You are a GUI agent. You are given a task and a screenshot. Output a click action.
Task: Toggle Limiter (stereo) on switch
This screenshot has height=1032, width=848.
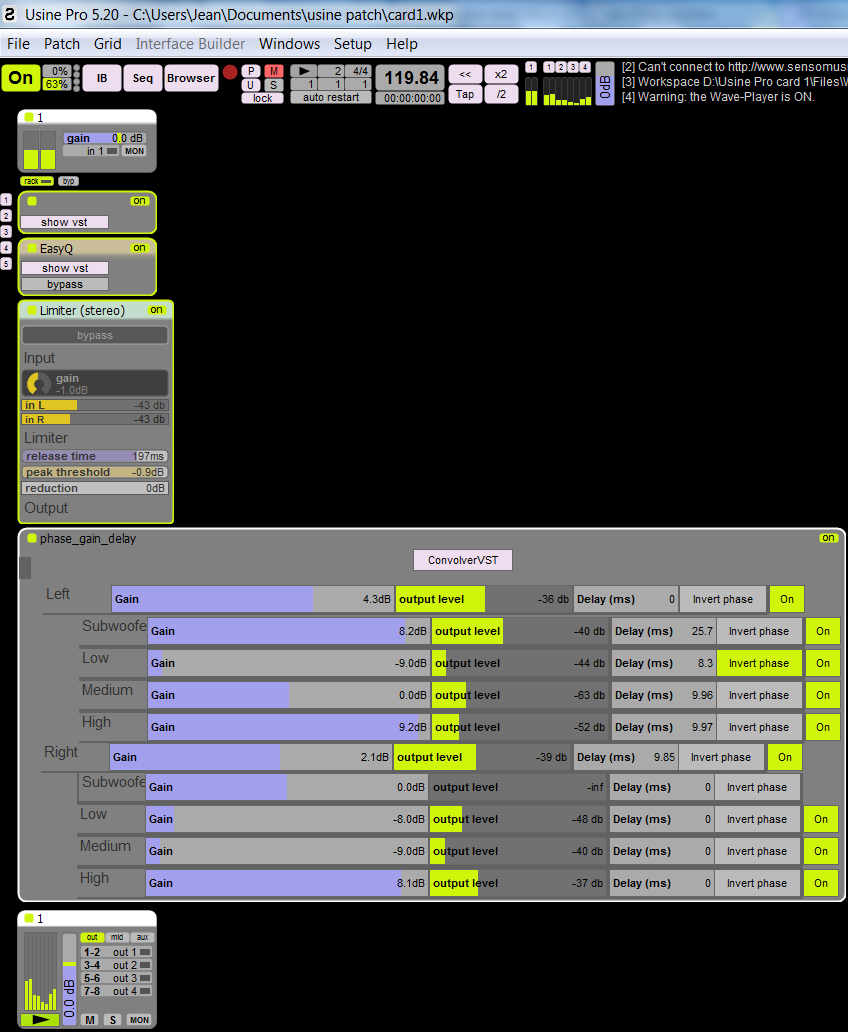pos(156,310)
